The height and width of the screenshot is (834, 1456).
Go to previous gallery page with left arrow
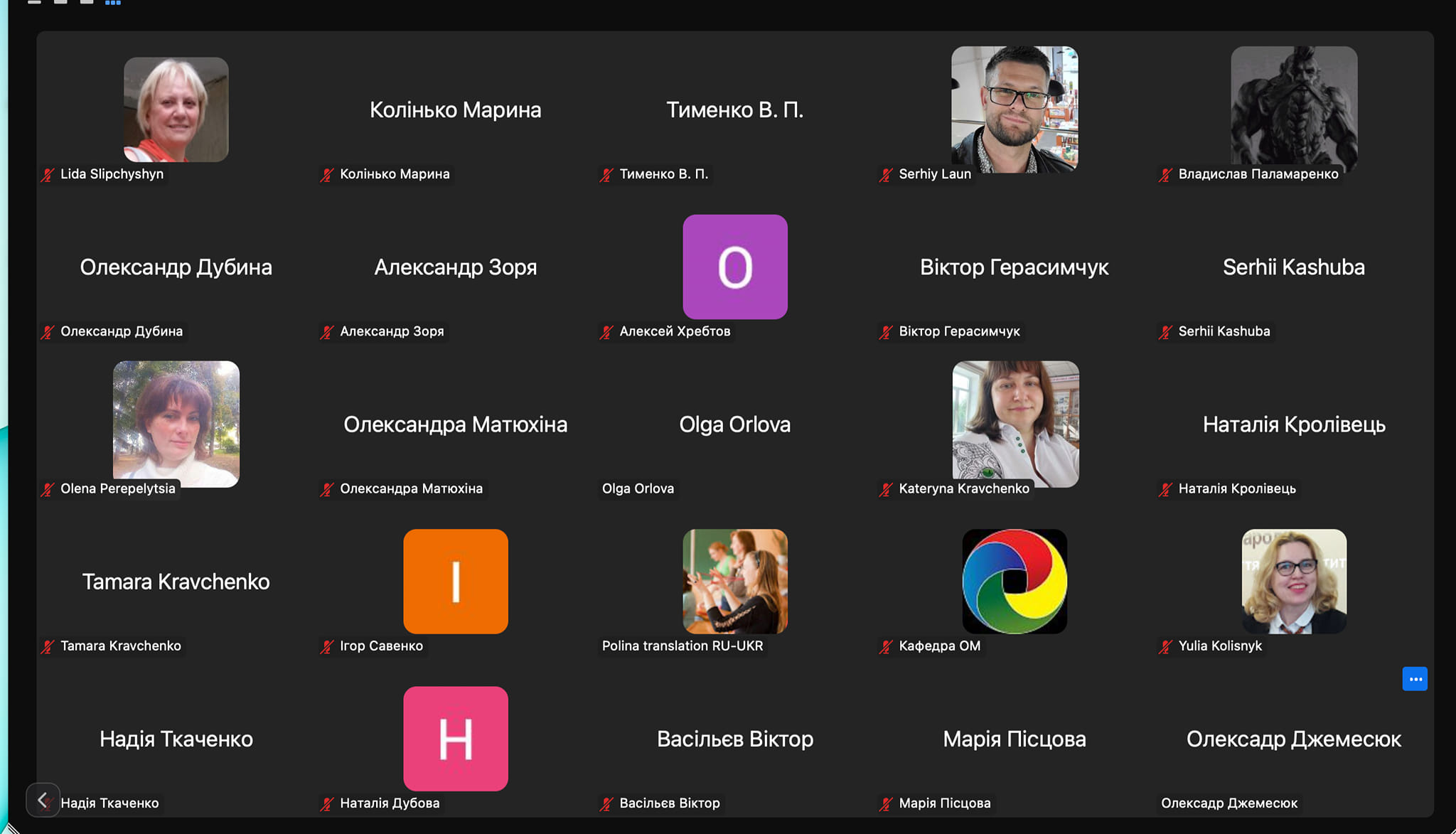coord(43,800)
